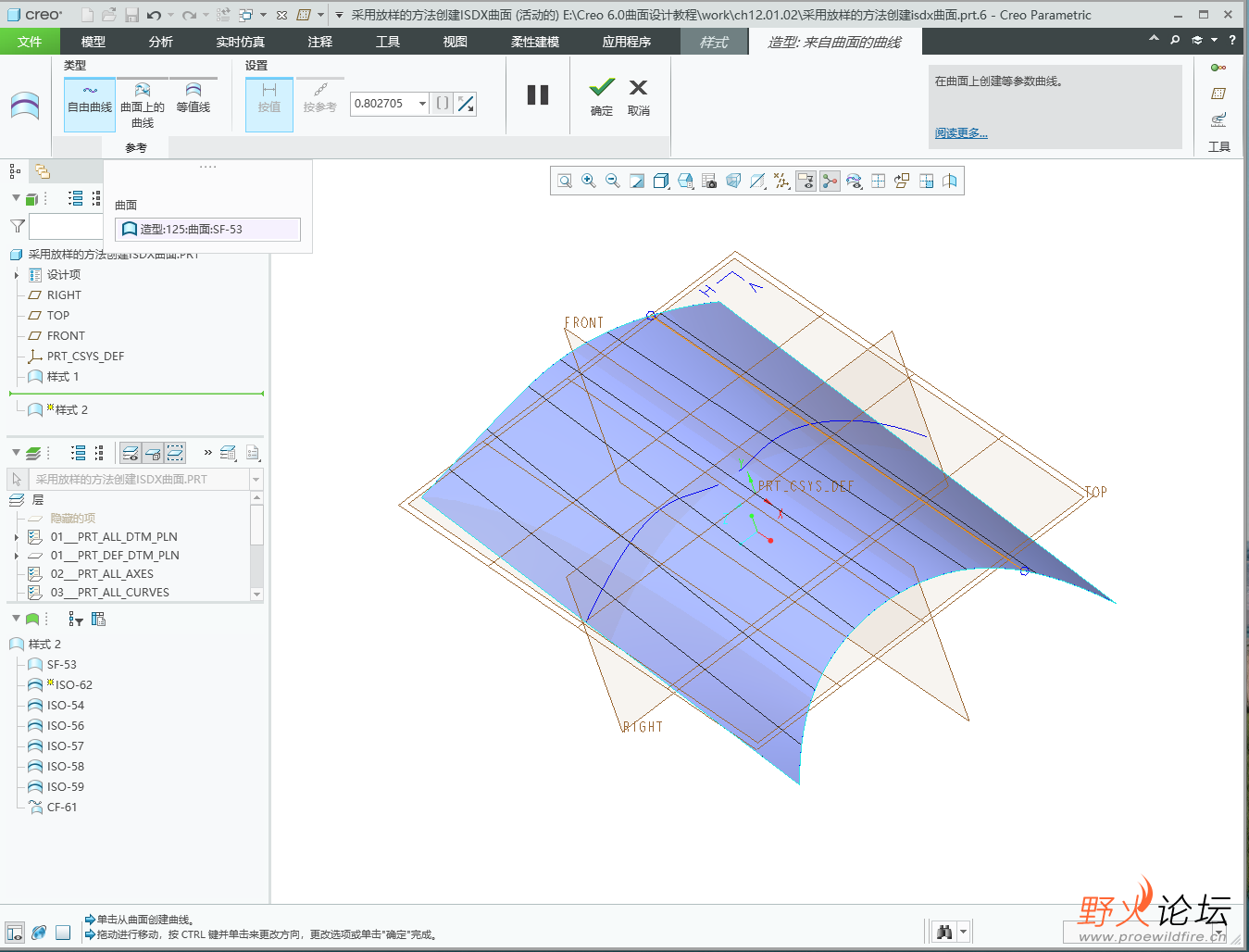Select the 曲面上的曲线 curve type
Screen dimensions: 1249x952
coord(143,104)
